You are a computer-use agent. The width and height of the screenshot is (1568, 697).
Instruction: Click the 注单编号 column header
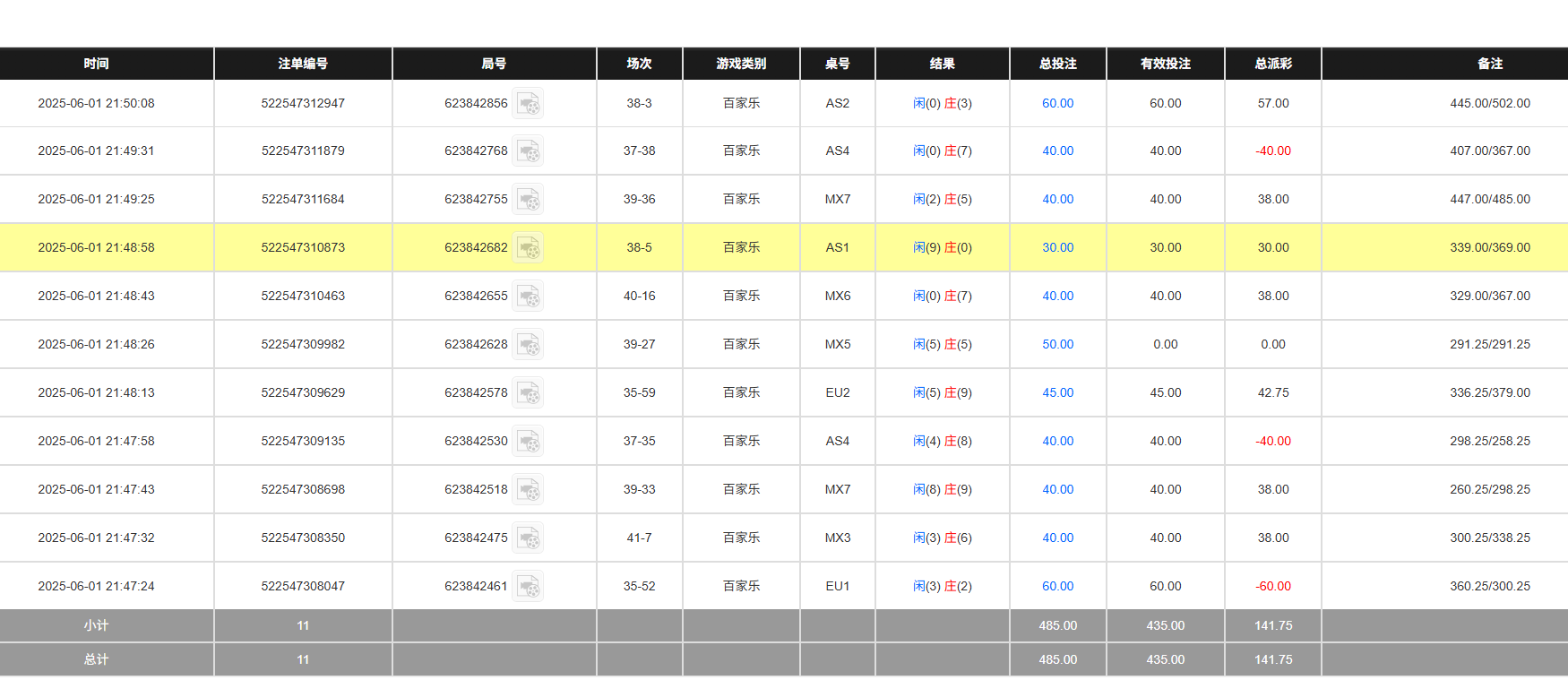pos(303,64)
